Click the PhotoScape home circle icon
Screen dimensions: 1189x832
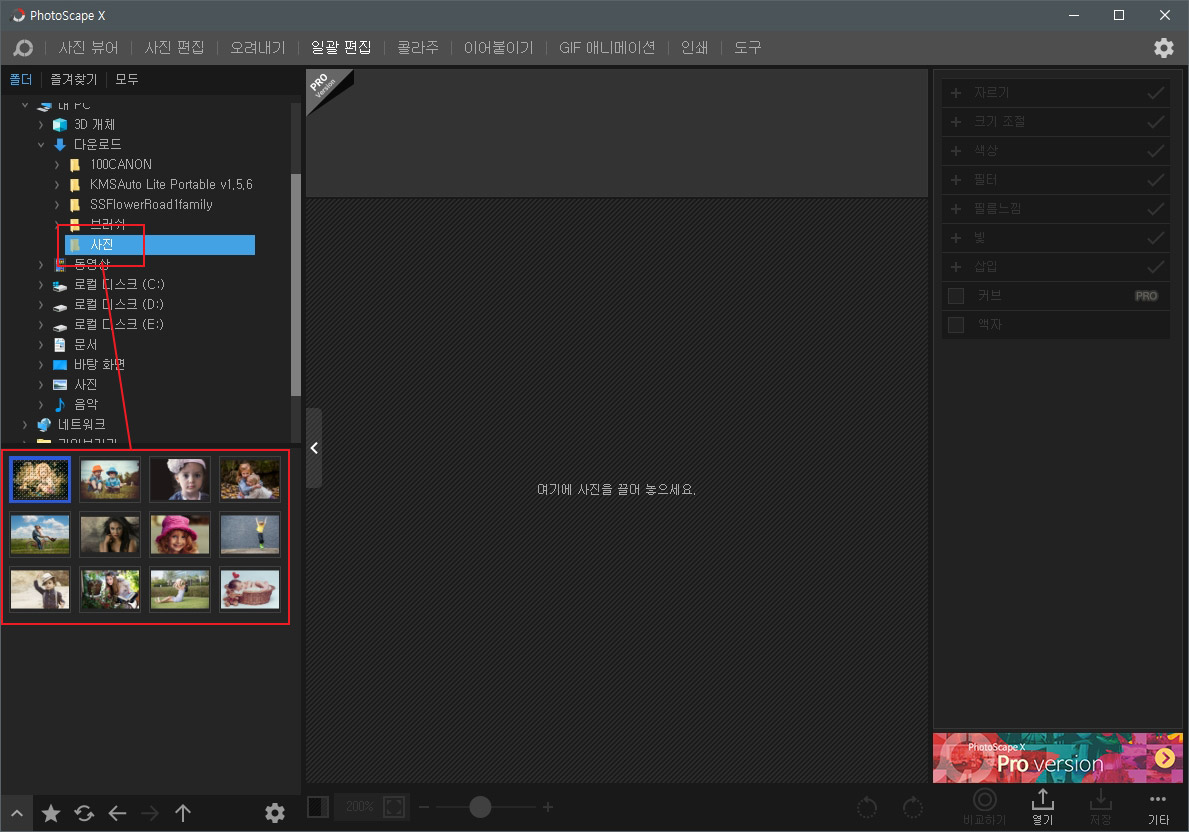pos(24,48)
